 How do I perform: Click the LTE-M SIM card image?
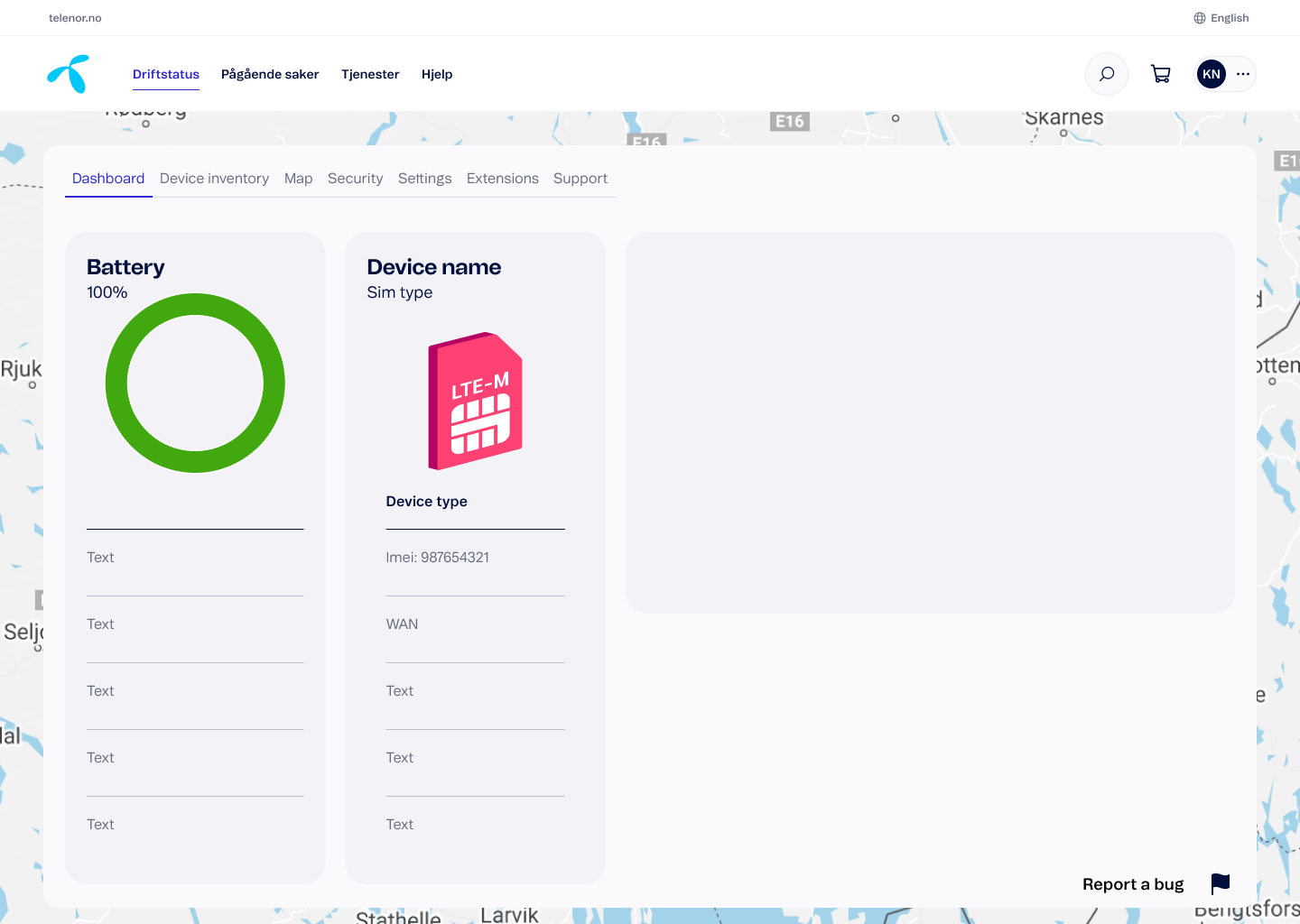click(x=475, y=401)
